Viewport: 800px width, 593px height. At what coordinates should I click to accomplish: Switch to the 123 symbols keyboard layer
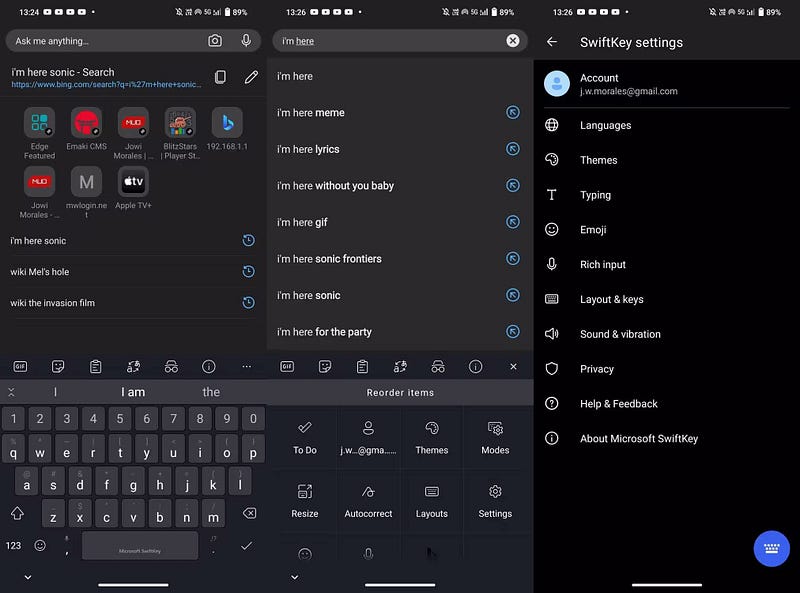click(x=13, y=546)
